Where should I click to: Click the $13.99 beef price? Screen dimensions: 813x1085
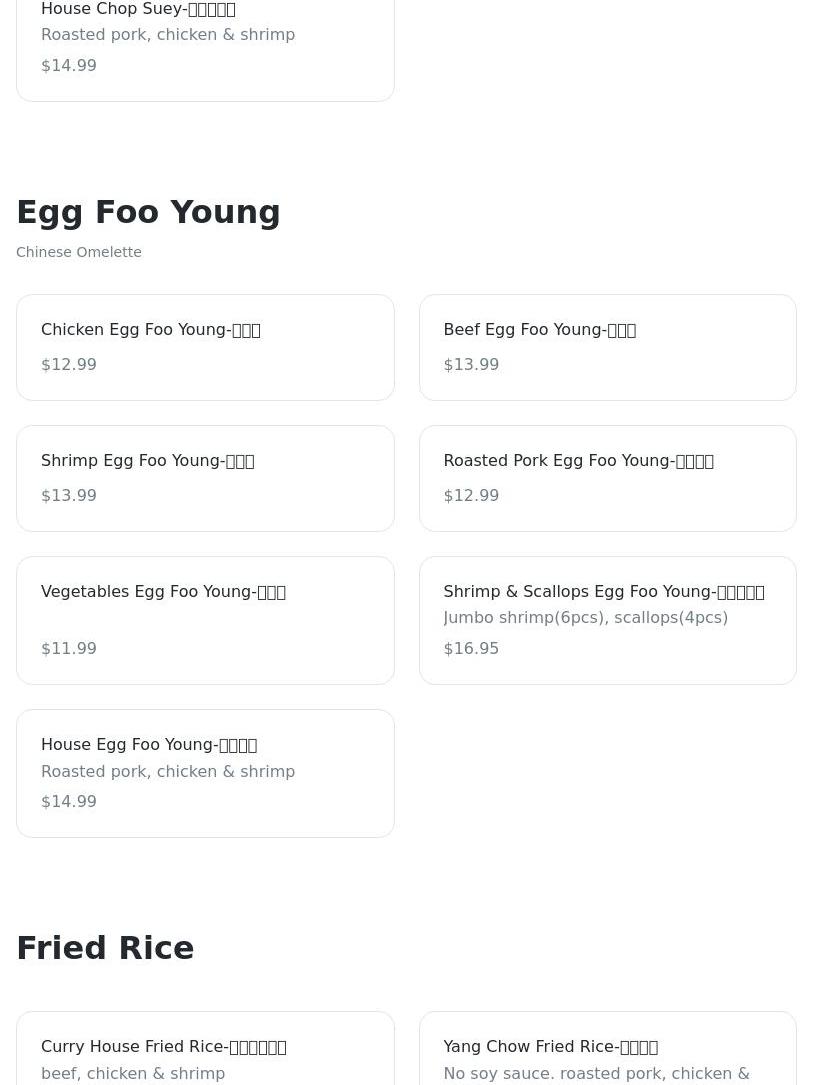click(x=471, y=364)
